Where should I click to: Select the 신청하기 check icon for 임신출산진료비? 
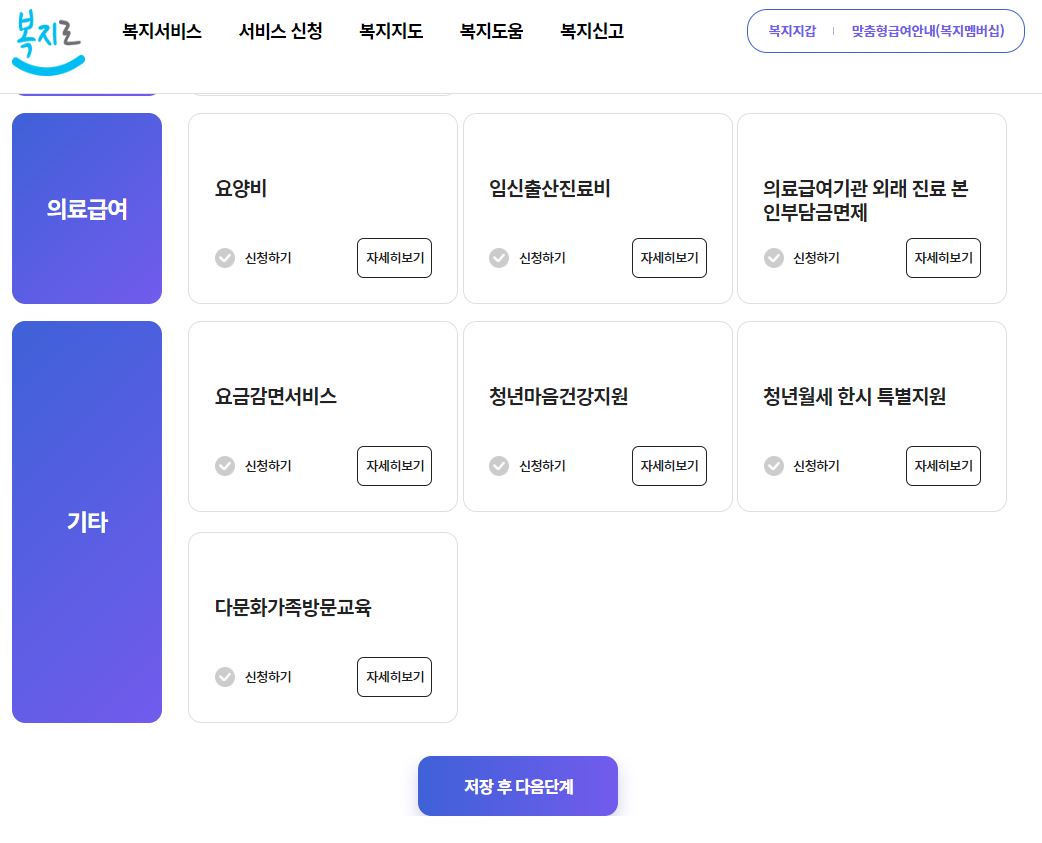(499, 257)
